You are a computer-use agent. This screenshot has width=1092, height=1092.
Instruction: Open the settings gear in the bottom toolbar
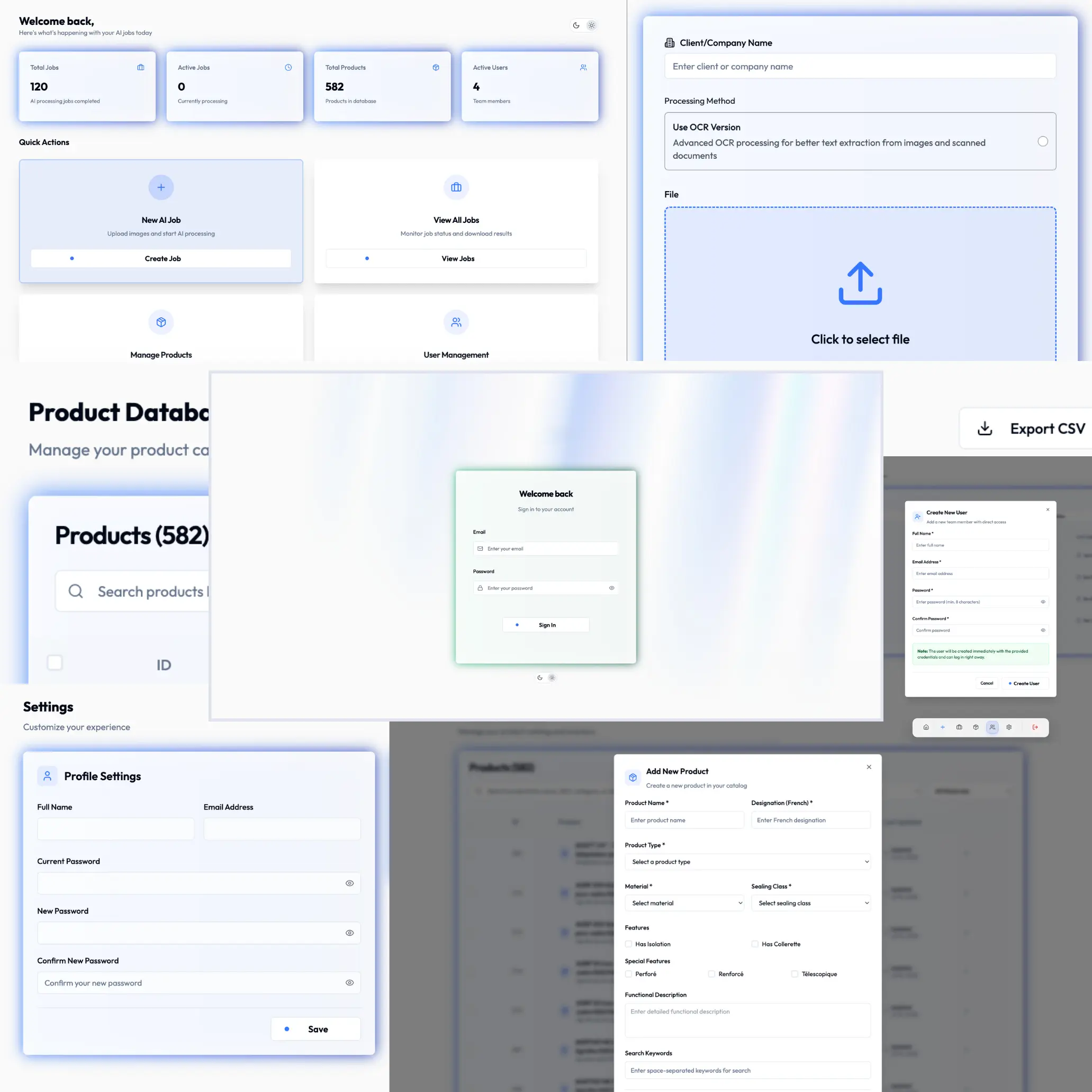coord(1008,727)
